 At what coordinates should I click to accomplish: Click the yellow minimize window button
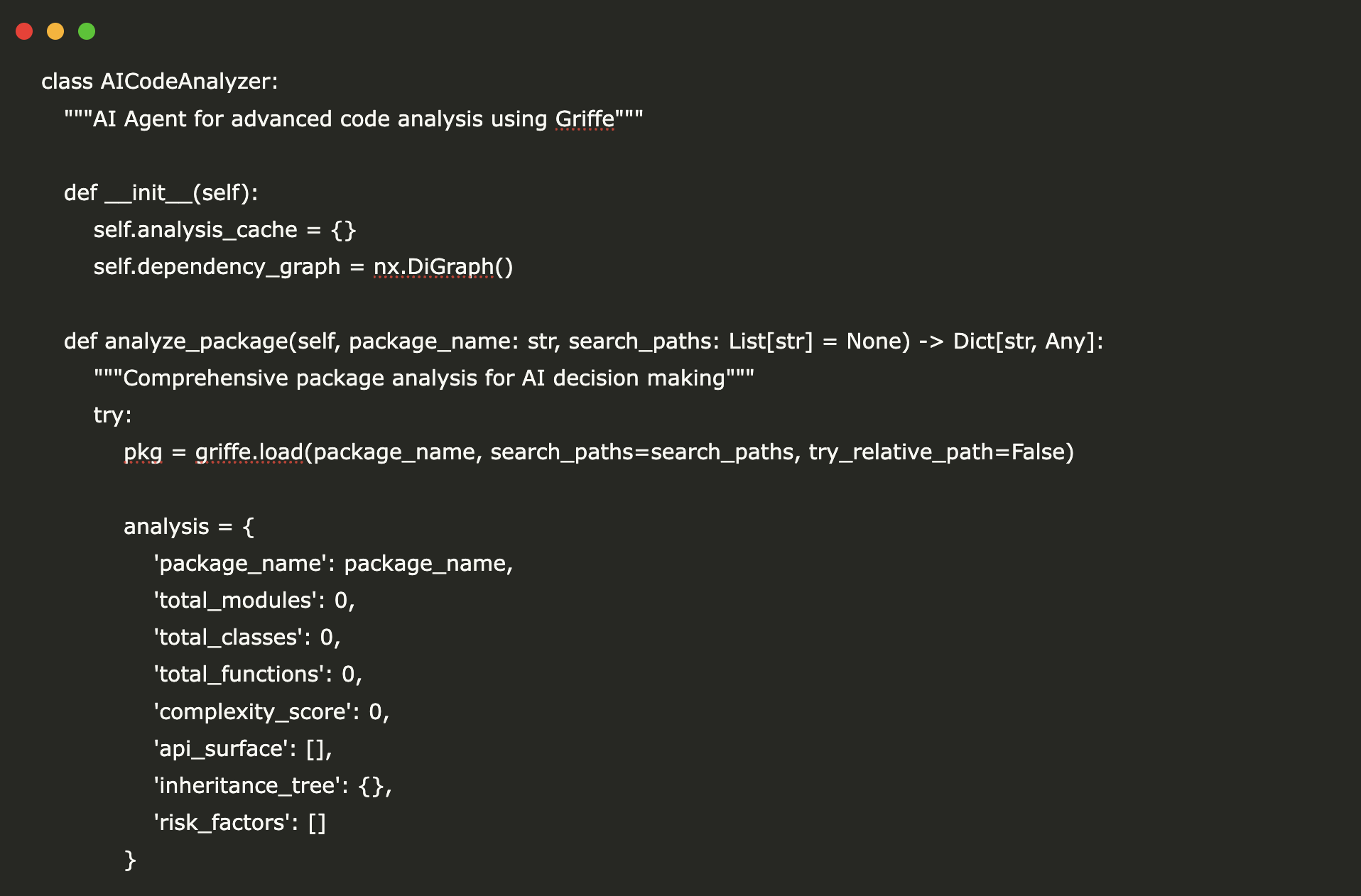[x=55, y=31]
